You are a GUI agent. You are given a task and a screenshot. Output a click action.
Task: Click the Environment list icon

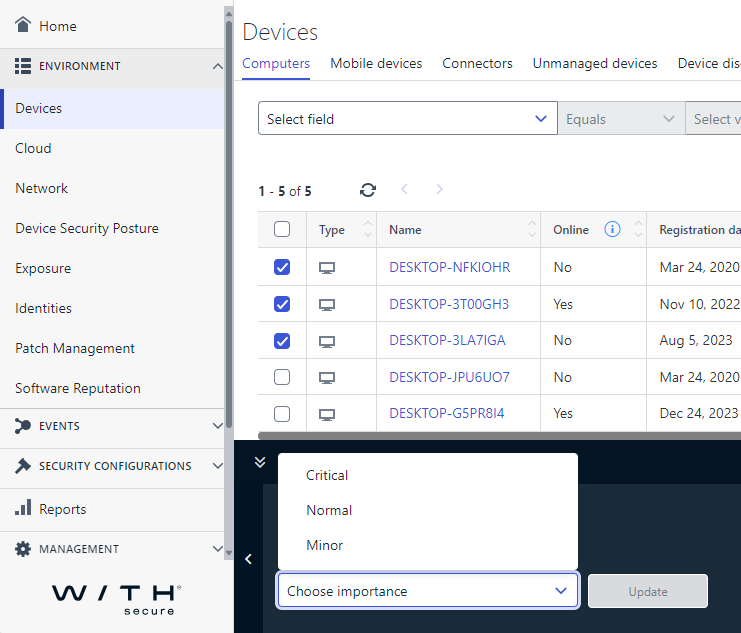23,66
